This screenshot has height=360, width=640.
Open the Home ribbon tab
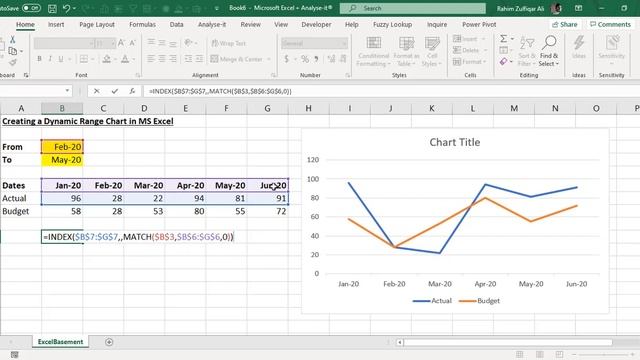pos(25,24)
